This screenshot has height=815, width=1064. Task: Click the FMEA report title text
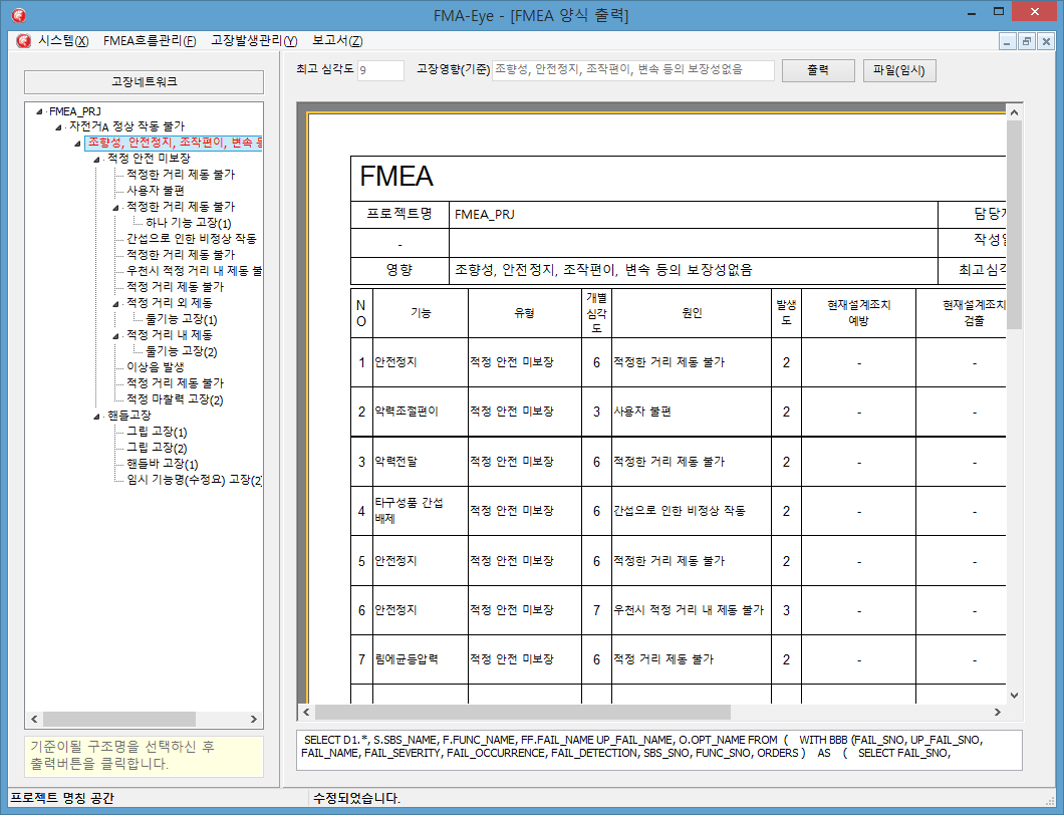396,176
